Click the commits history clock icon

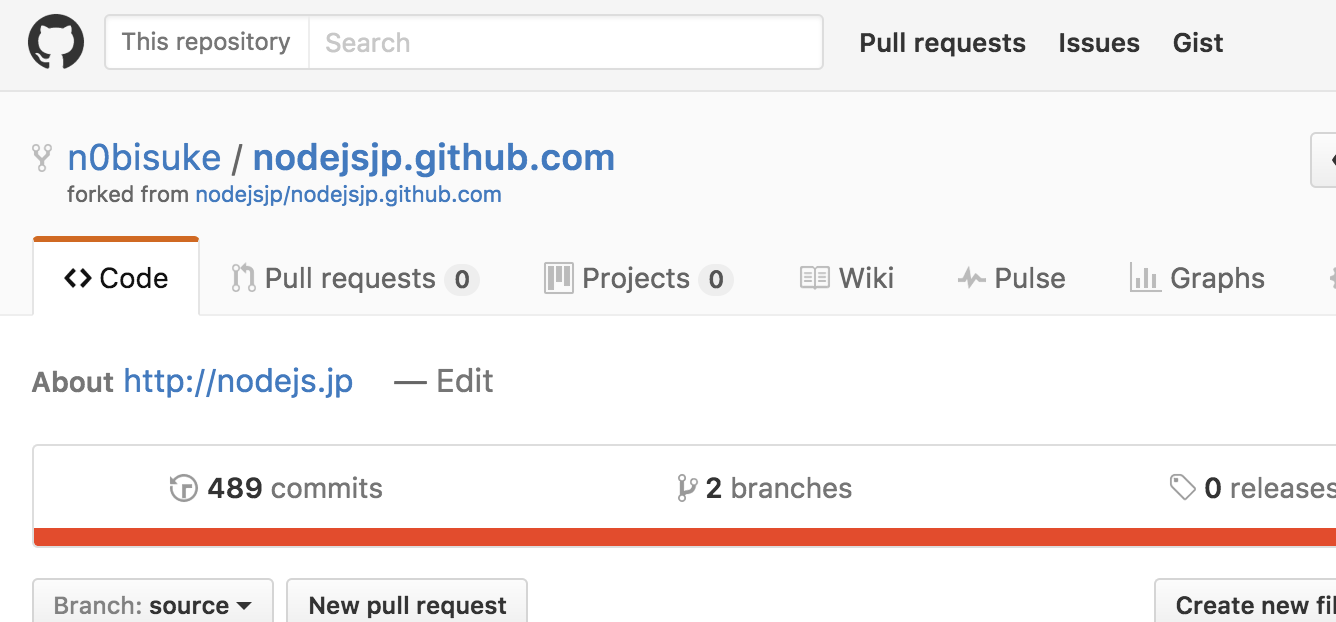(x=184, y=488)
